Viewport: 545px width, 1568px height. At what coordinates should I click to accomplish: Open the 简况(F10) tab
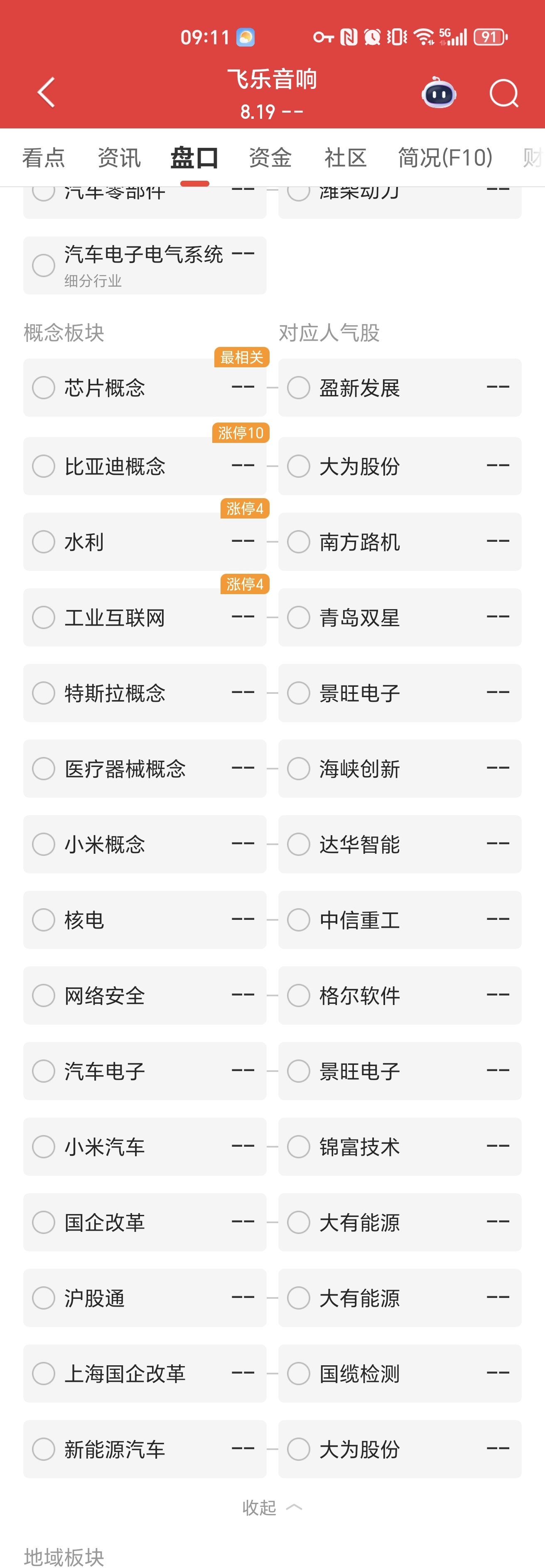pos(444,157)
